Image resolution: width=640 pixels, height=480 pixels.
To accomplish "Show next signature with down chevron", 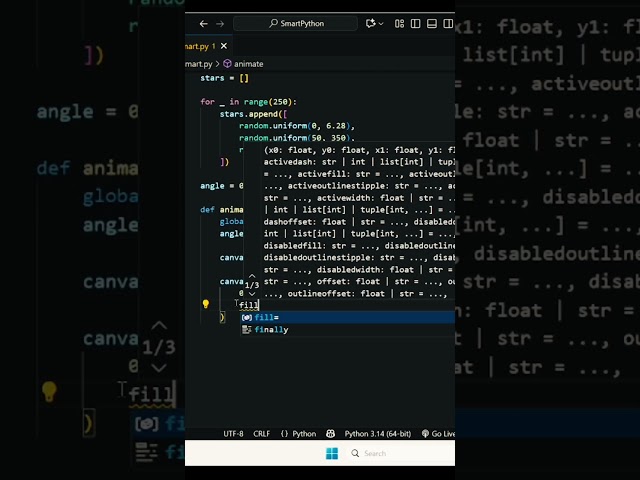I will coord(252,293).
